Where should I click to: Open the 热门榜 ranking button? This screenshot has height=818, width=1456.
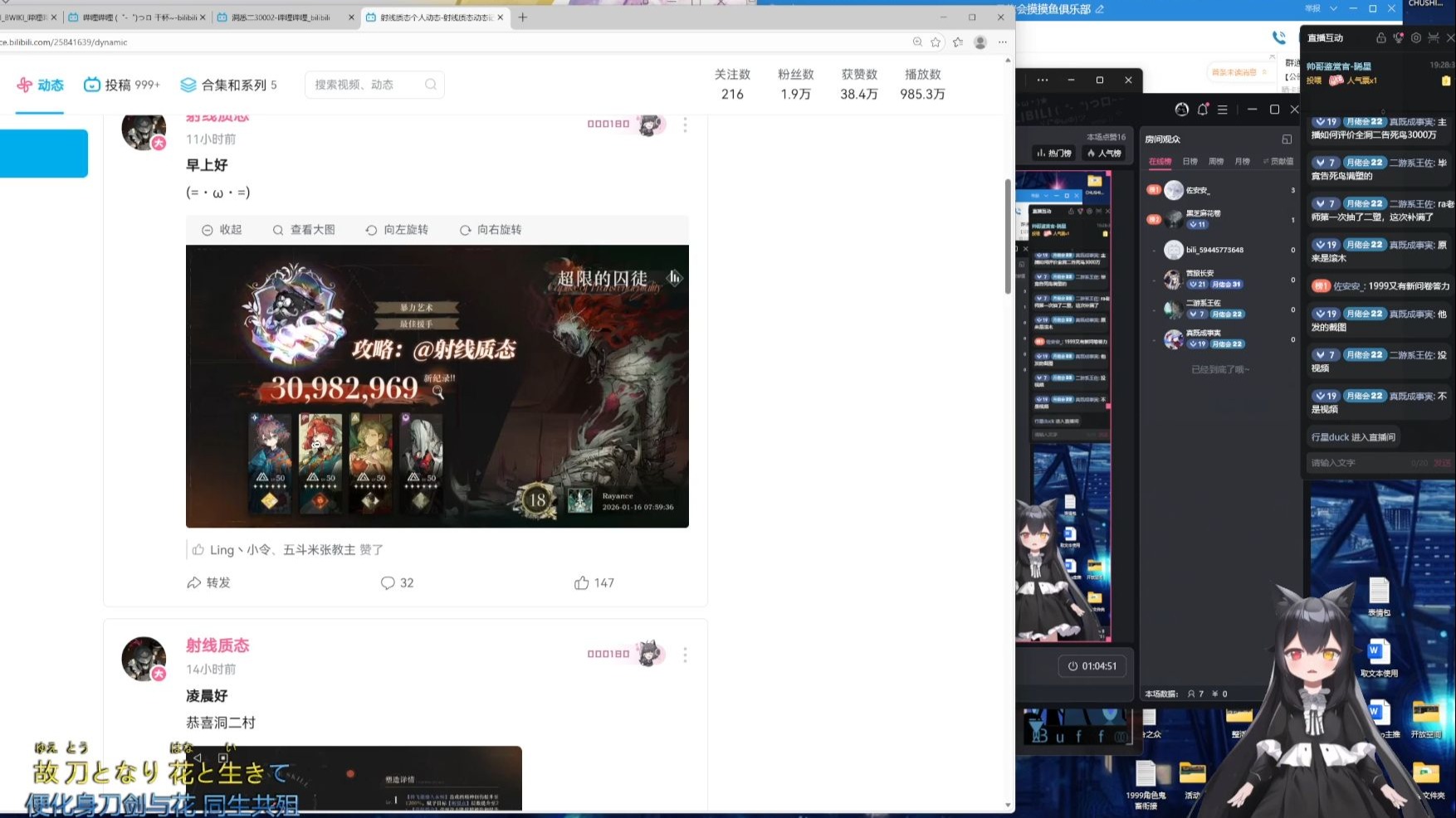(x=1054, y=153)
